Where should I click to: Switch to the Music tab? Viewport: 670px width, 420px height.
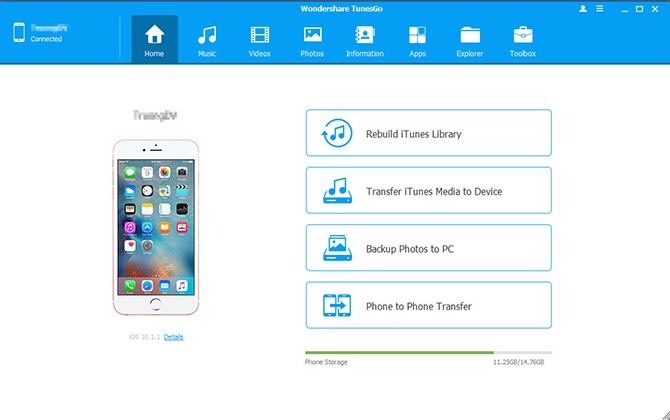[207, 39]
